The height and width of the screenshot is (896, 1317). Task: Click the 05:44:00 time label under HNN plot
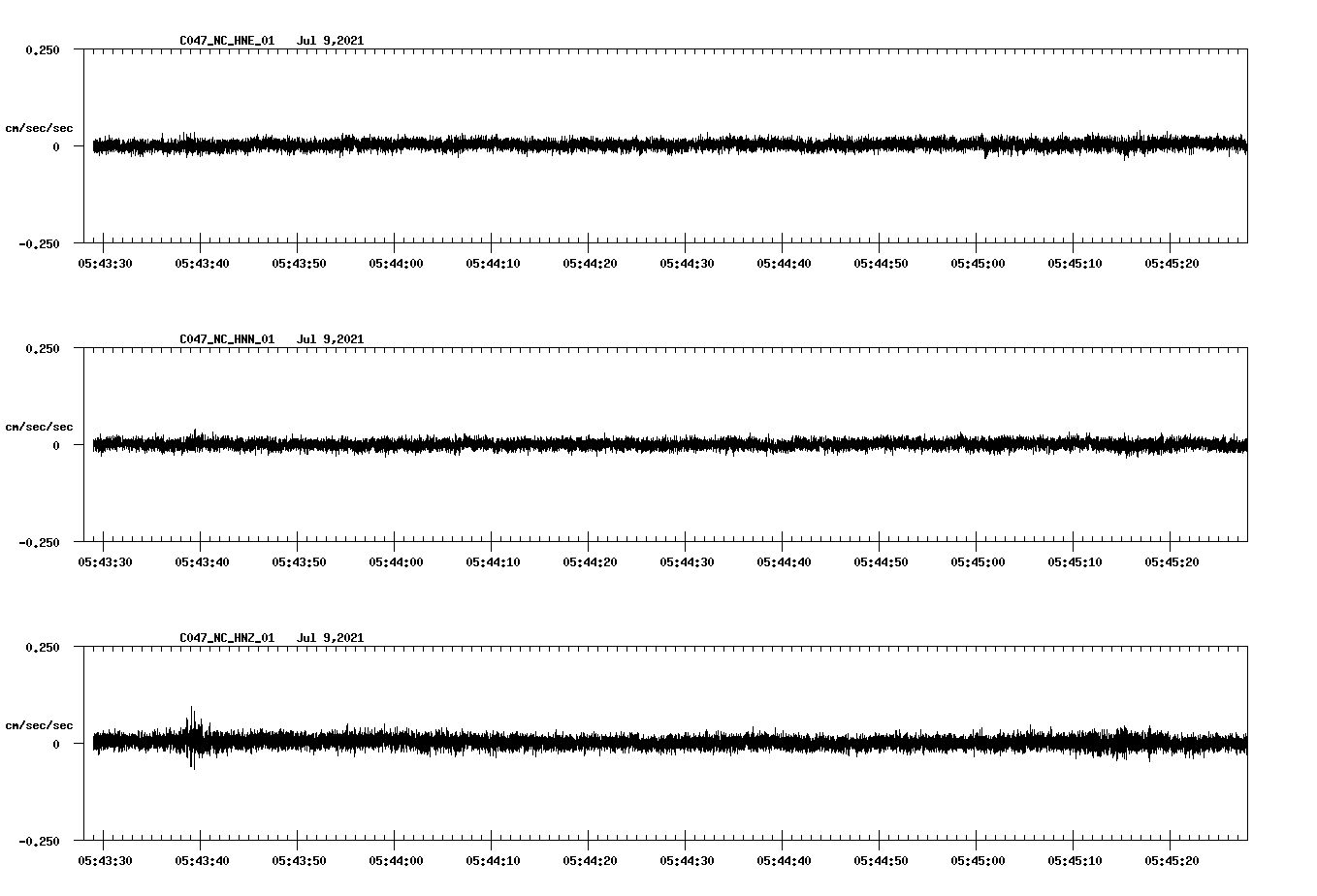point(396,562)
